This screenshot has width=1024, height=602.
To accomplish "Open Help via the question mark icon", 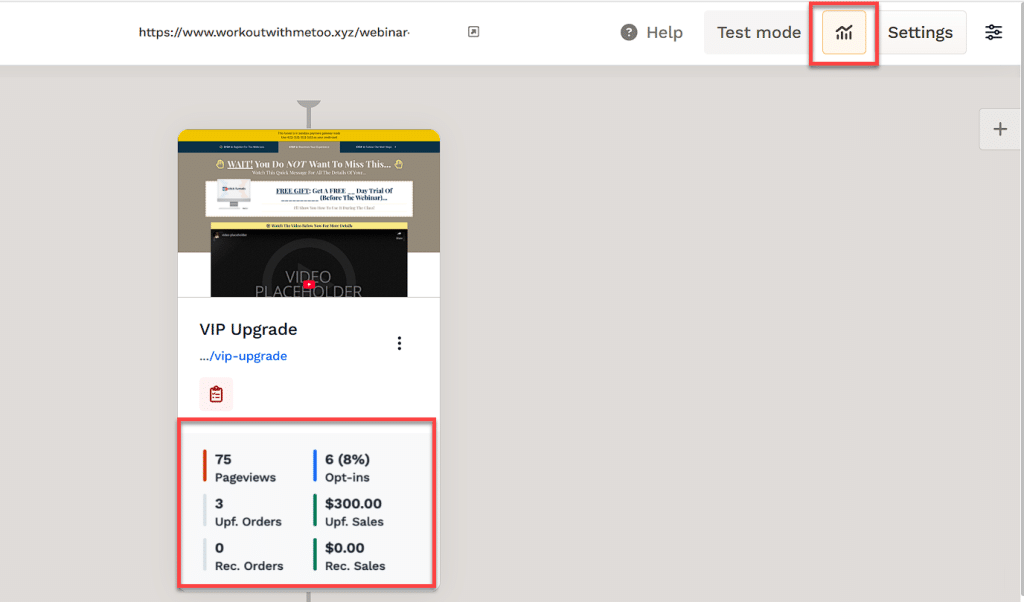I will tap(628, 31).
